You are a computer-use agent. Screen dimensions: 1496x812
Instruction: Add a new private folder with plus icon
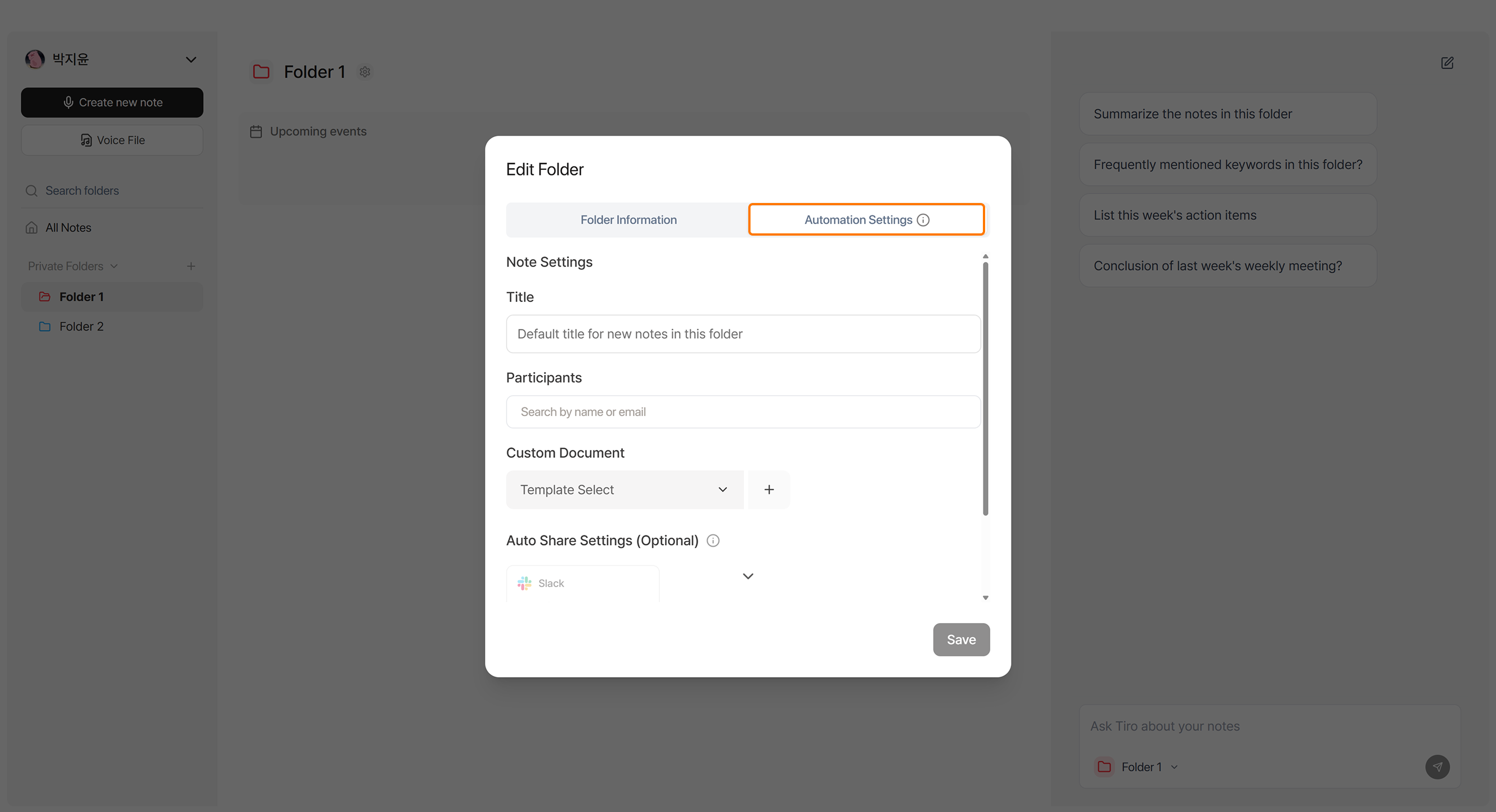pyautogui.click(x=191, y=266)
